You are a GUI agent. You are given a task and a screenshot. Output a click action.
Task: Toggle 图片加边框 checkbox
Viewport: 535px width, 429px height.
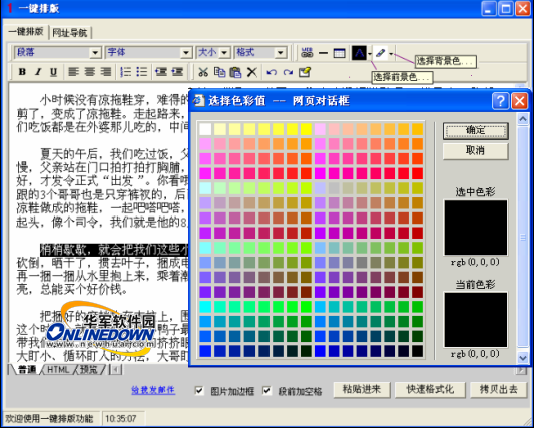[199, 390]
